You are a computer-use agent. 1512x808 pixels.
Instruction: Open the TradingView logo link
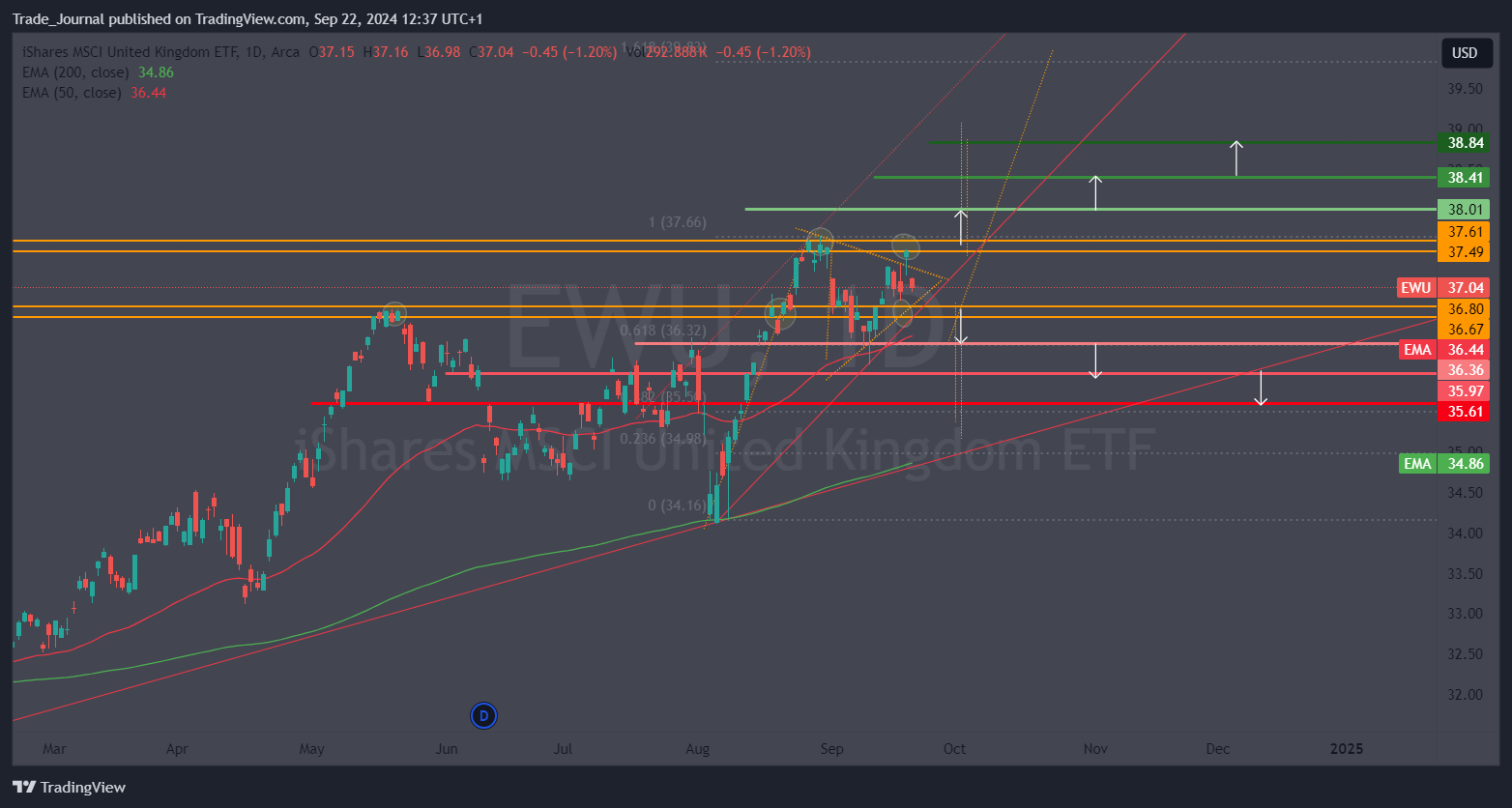[x=69, y=788]
